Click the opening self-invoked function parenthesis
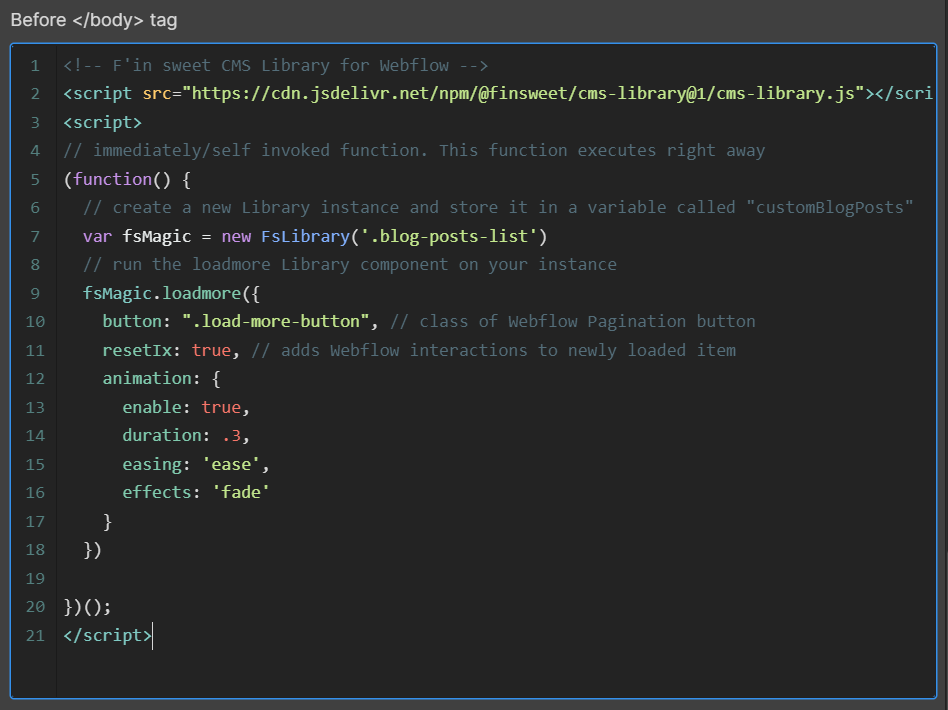 click(66, 179)
